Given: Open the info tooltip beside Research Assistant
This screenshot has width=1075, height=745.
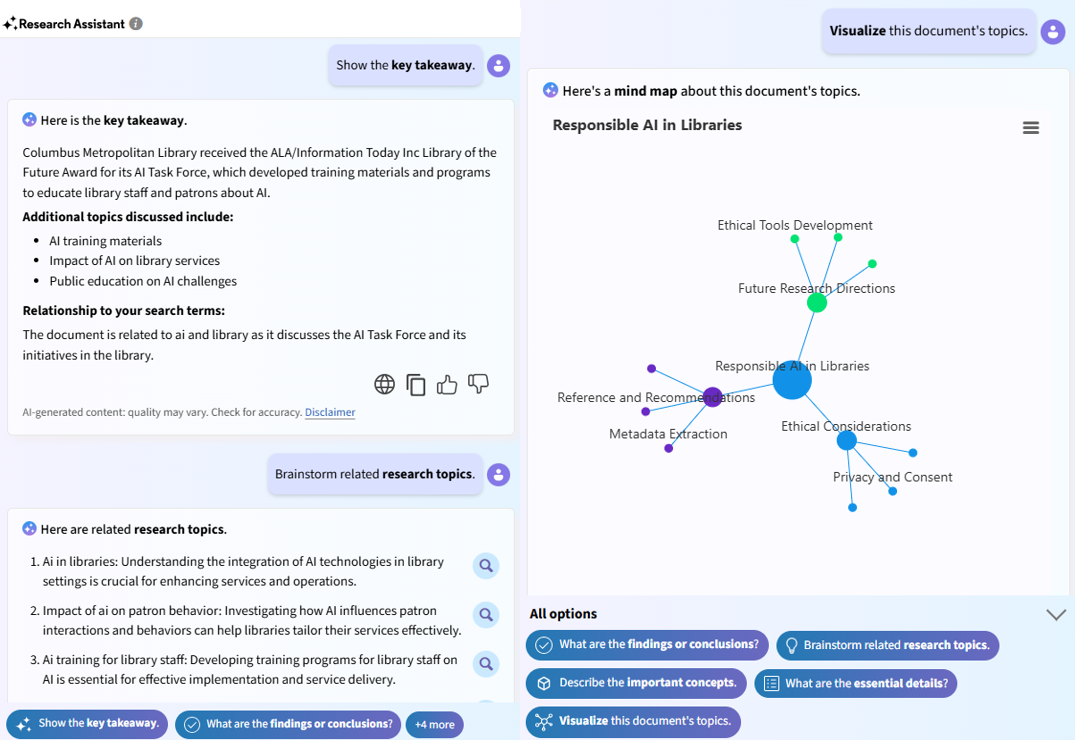Looking at the screenshot, I should click(x=136, y=23).
